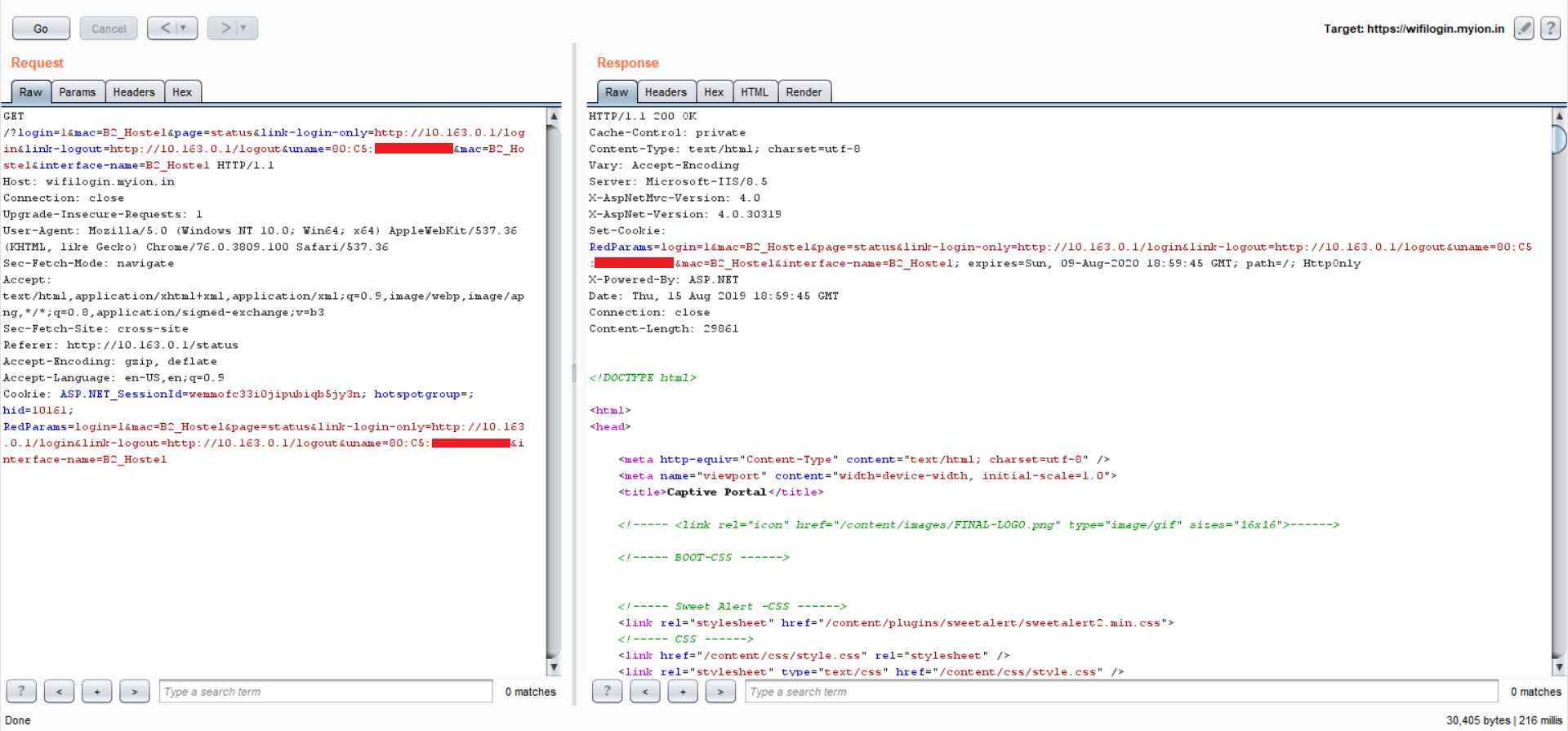Jump to next match in request search

pyautogui.click(x=135, y=691)
